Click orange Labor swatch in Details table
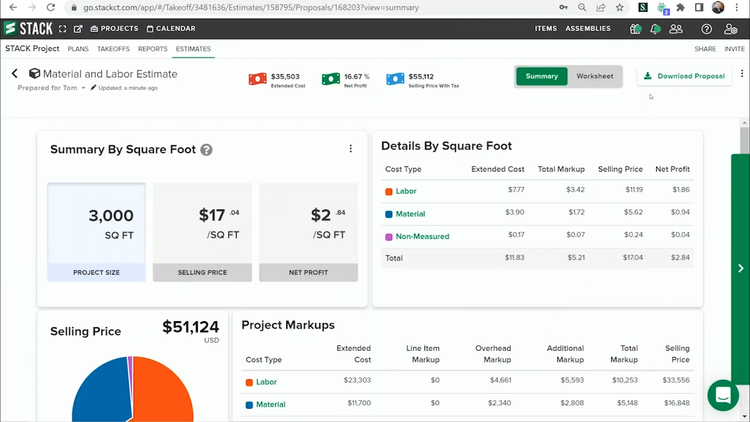 coord(389,191)
